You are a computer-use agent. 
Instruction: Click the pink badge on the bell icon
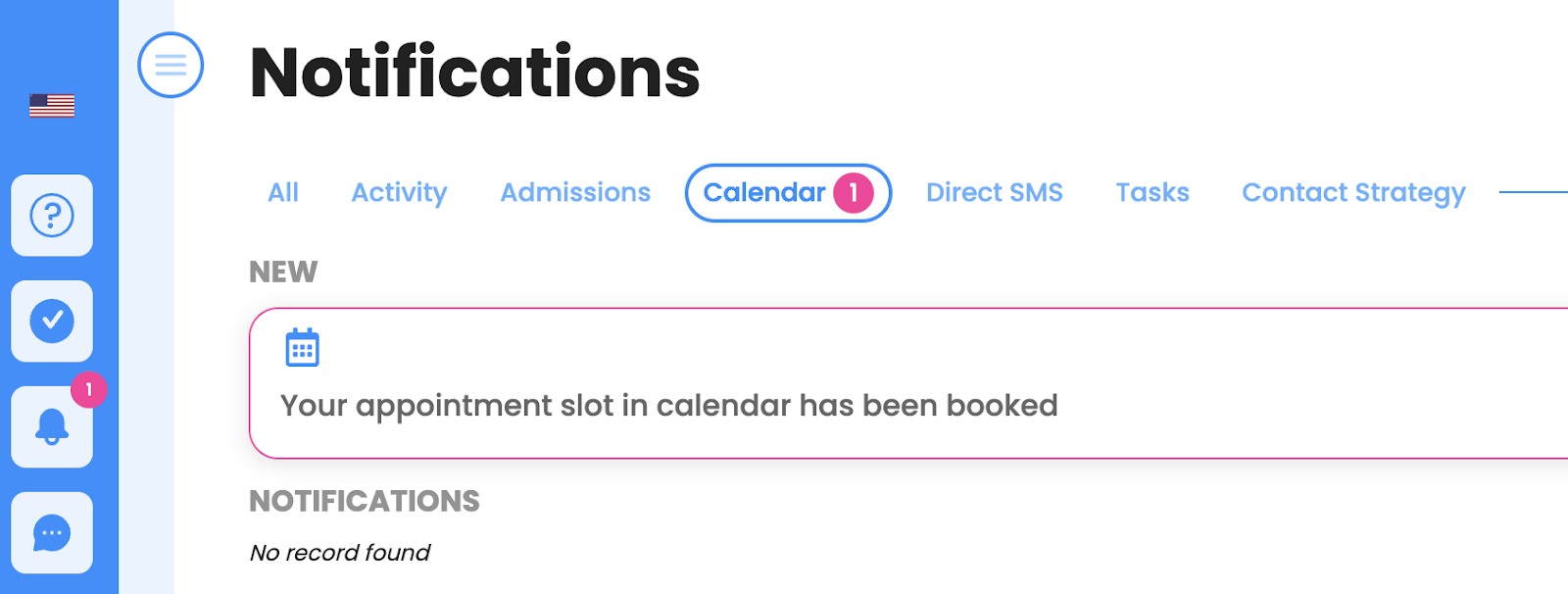click(89, 390)
